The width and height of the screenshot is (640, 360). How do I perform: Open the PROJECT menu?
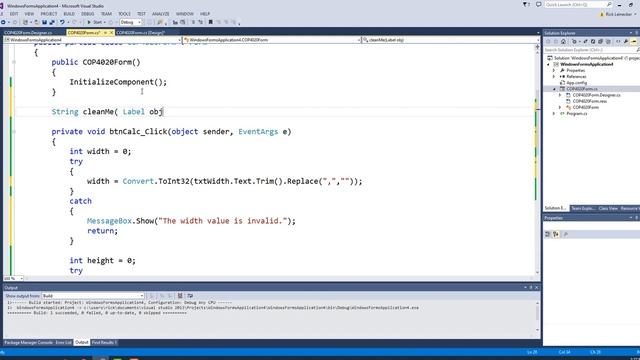tap(49, 14)
